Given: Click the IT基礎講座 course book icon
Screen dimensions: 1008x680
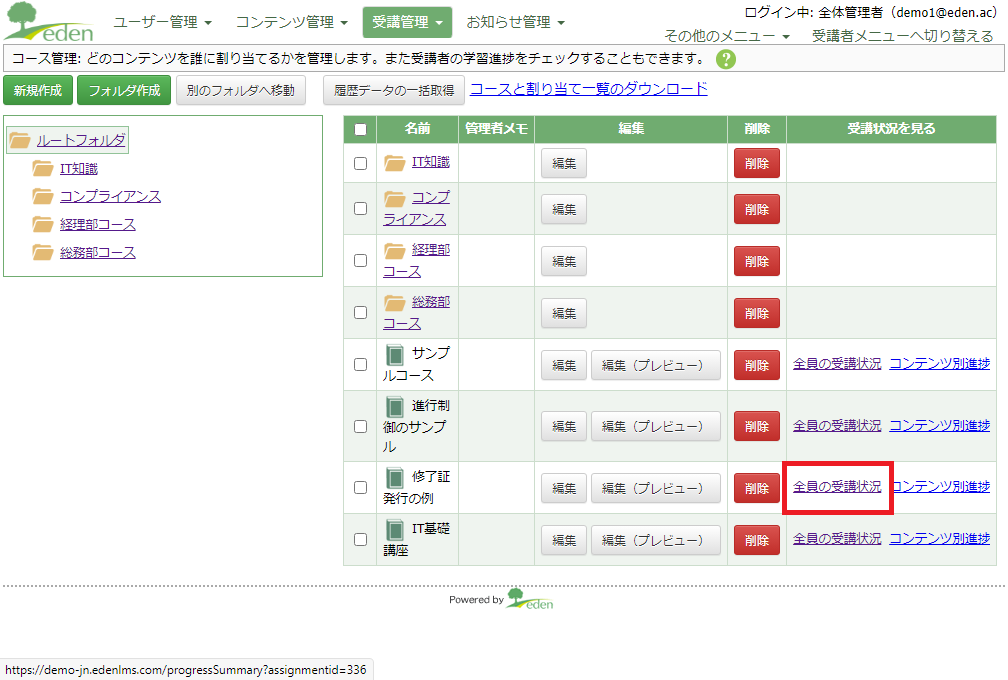Looking at the screenshot, I should point(395,530).
